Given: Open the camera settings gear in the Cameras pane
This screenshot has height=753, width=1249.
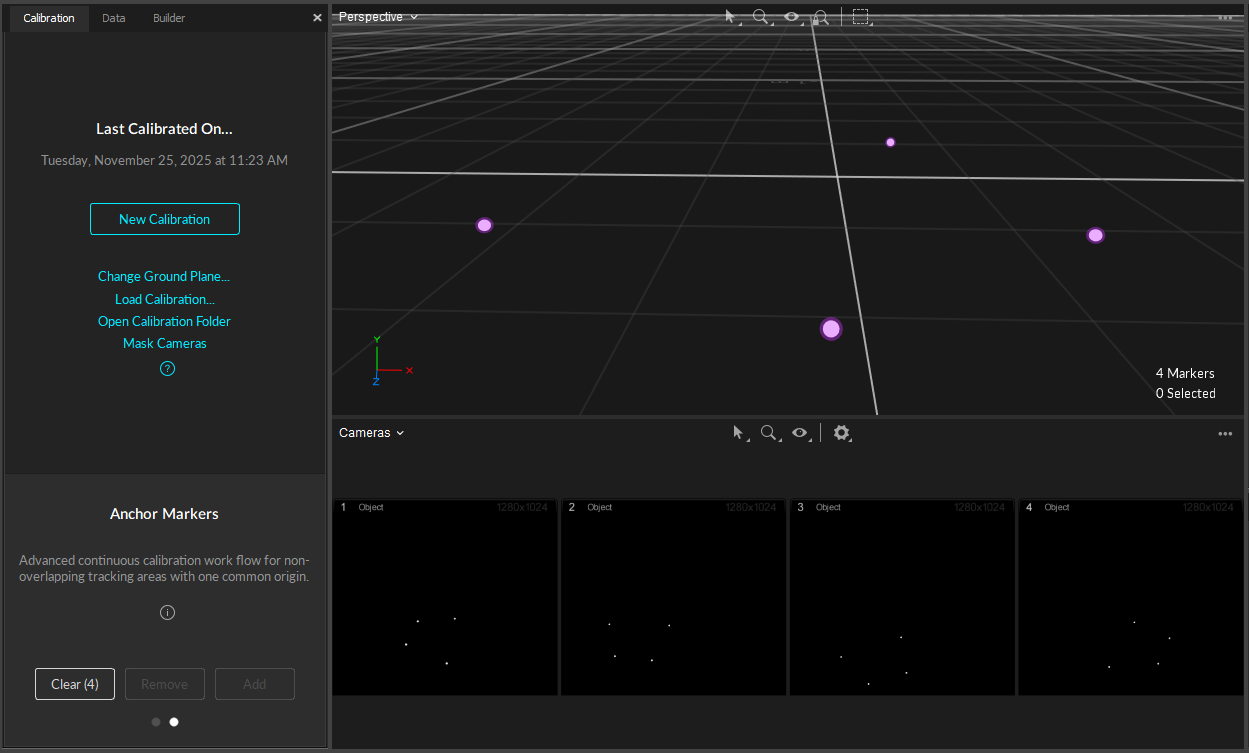Looking at the screenshot, I should click(x=841, y=433).
